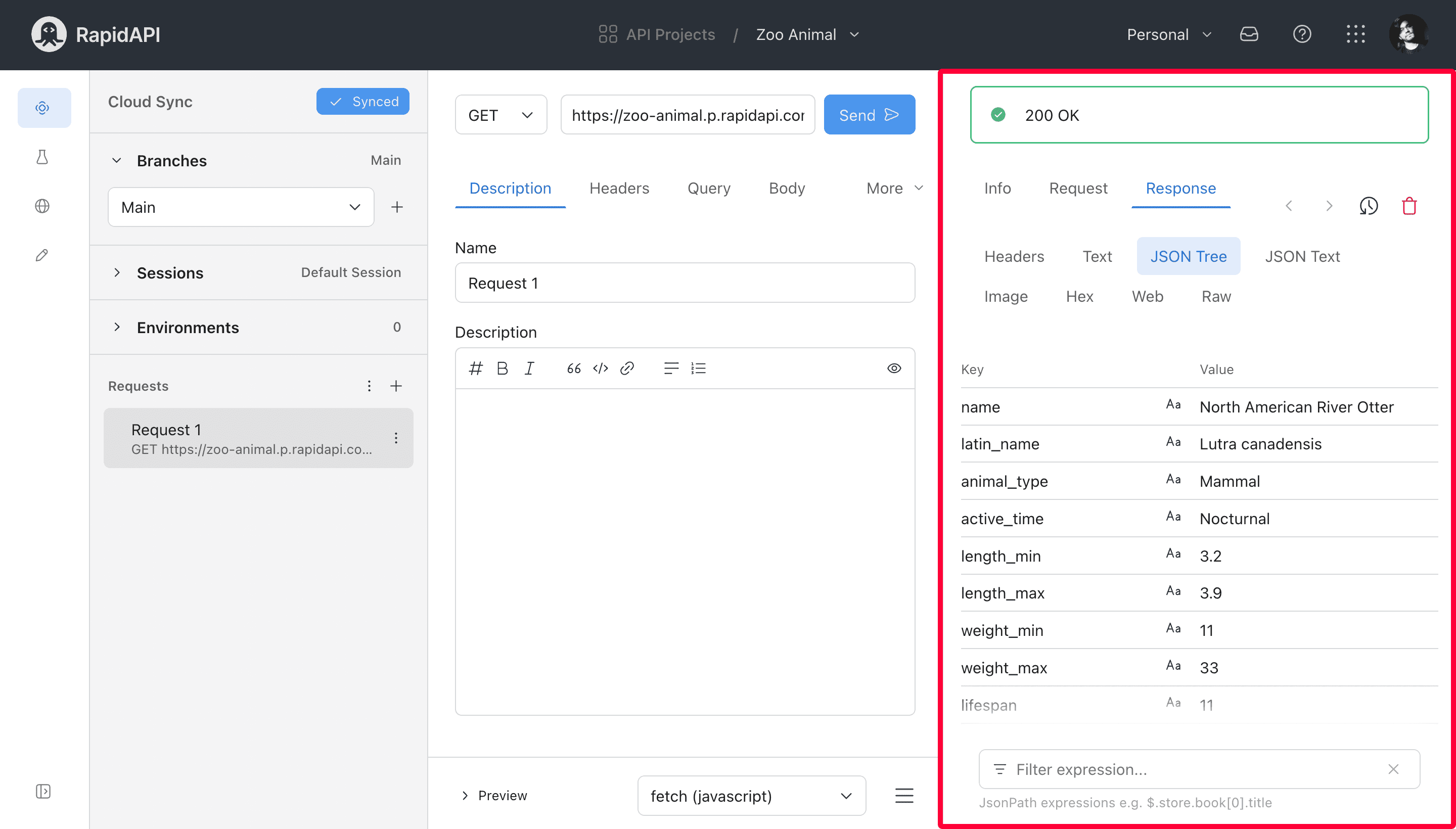Image resolution: width=1456 pixels, height=829 pixels.
Task: Apply italic formatting in description editor
Action: (529, 369)
